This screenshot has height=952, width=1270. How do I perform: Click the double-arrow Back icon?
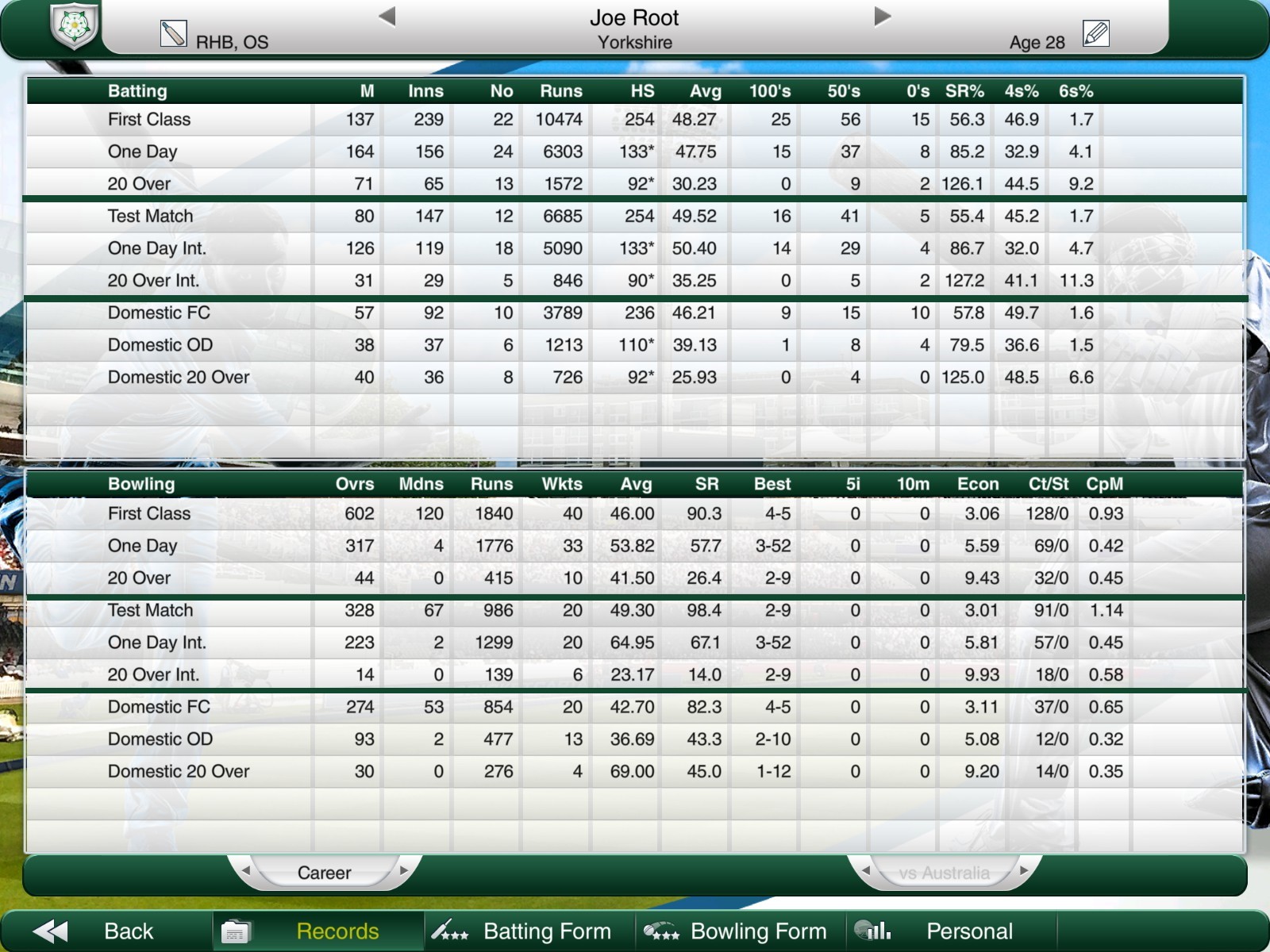(51, 931)
